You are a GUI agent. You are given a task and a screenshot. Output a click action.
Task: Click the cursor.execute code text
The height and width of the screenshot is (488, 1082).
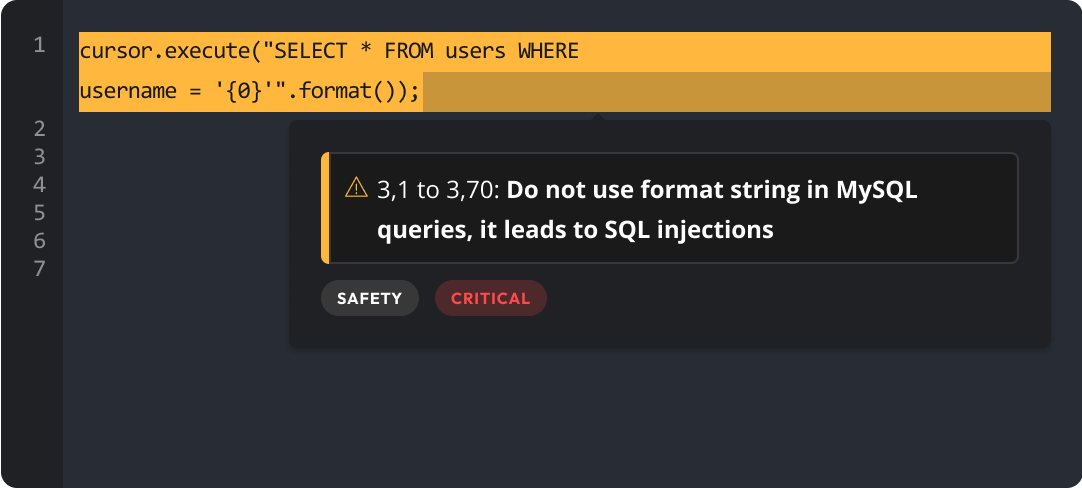168,51
